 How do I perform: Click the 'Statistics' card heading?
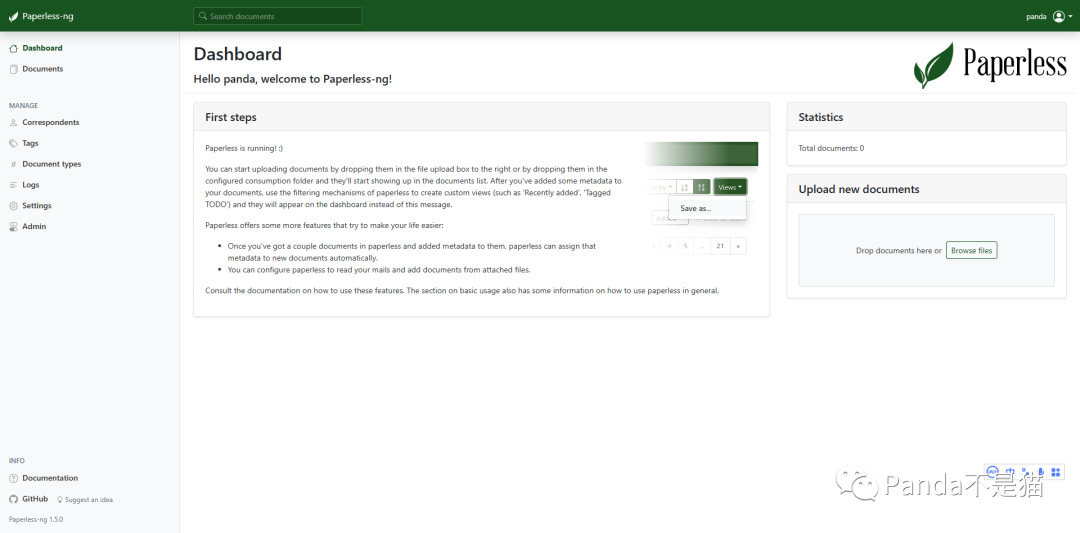point(820,117)
